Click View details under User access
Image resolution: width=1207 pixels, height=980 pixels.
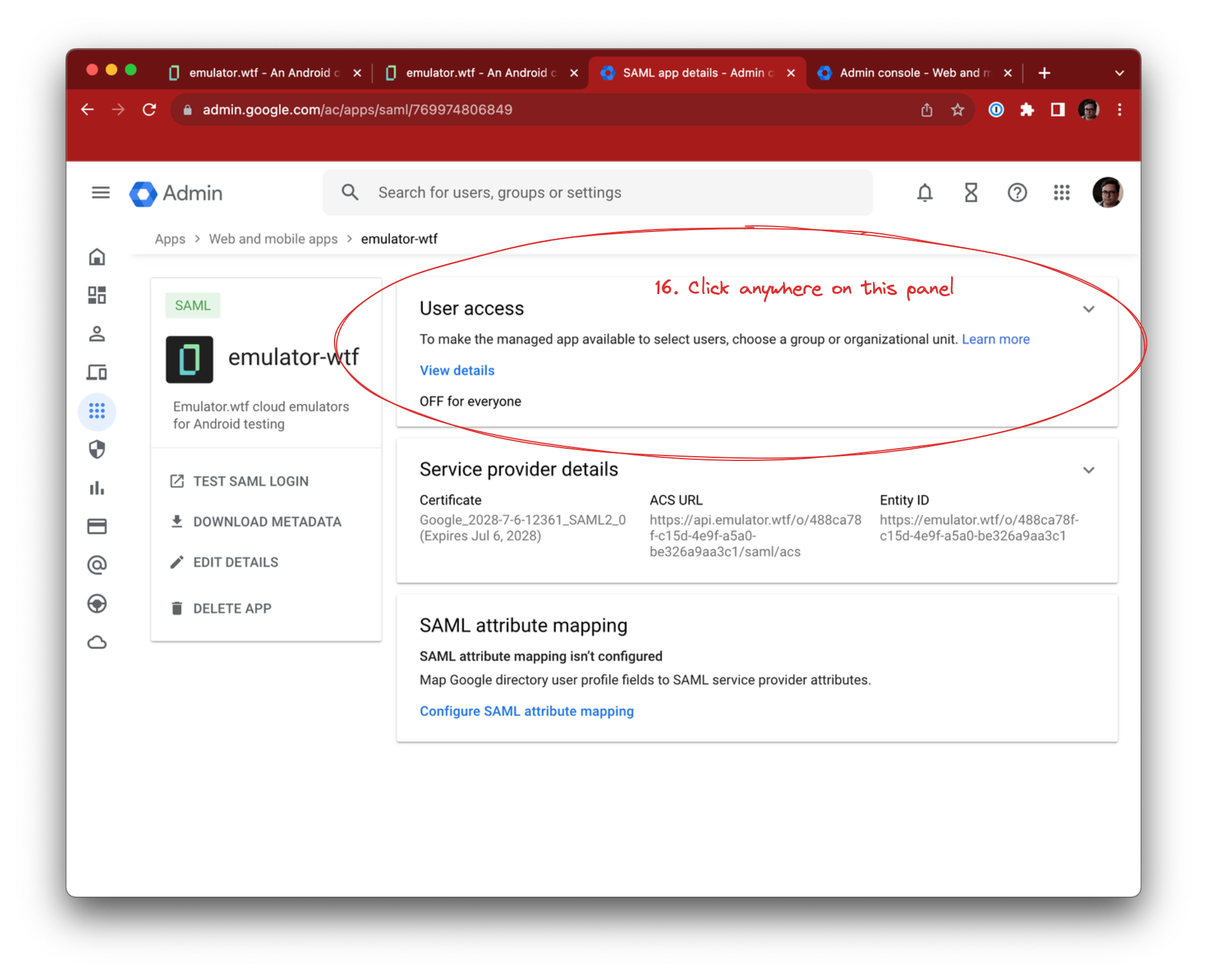(x=458, y=370)
